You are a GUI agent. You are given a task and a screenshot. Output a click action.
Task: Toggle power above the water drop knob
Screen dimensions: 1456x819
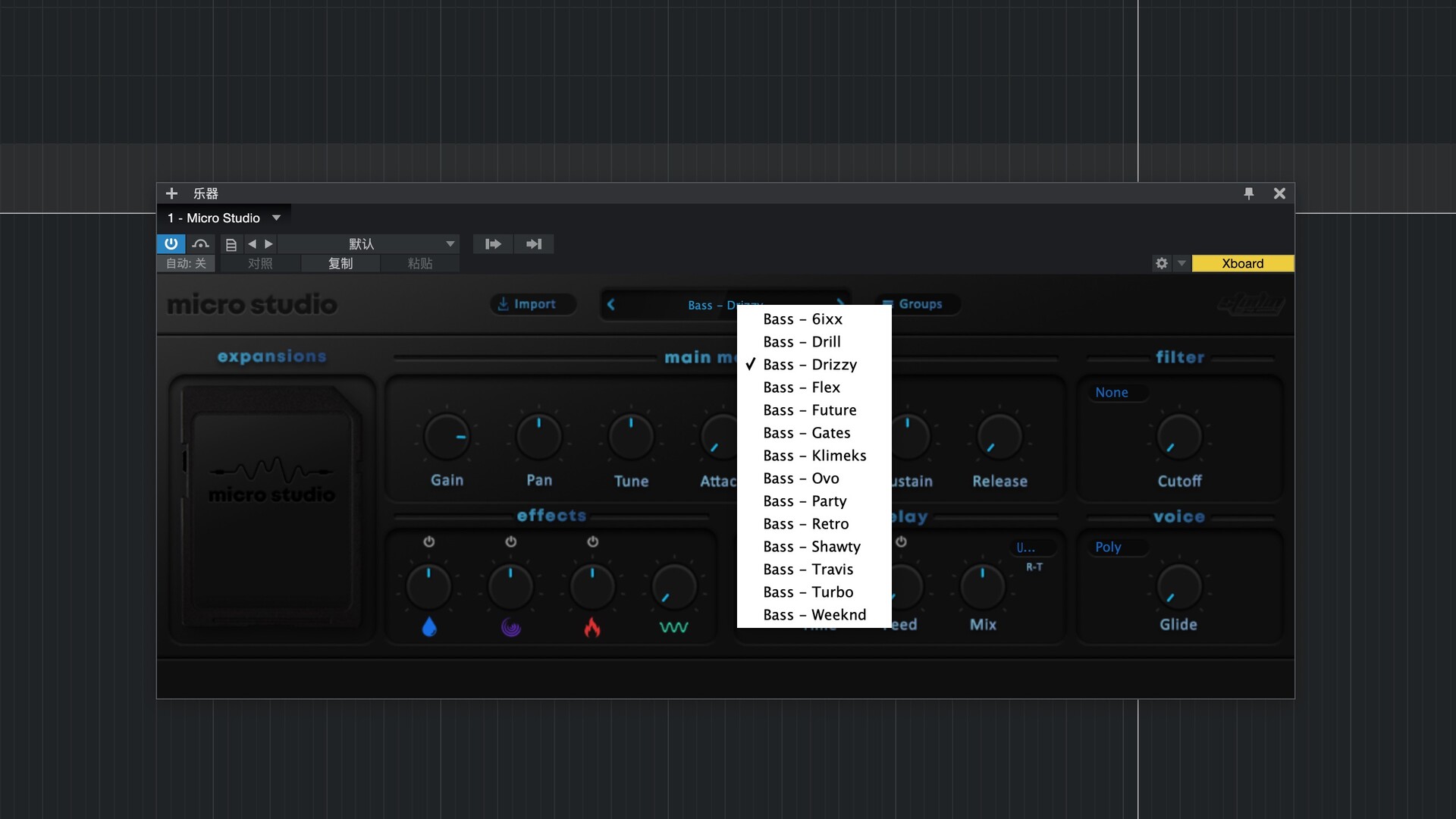tap(429, 541)
